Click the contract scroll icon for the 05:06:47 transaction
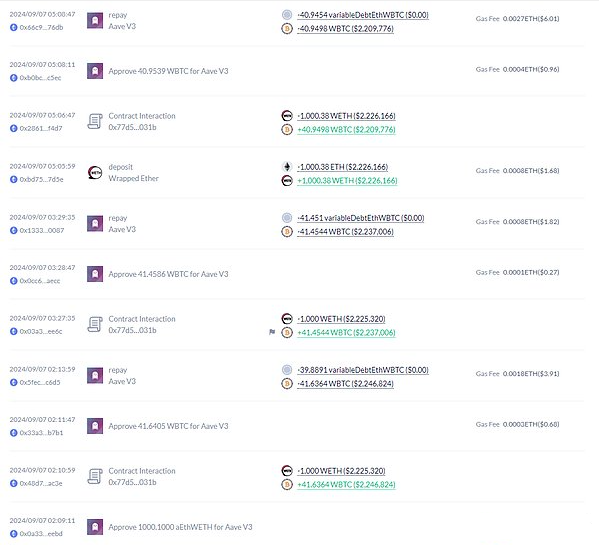 [95, 121]
